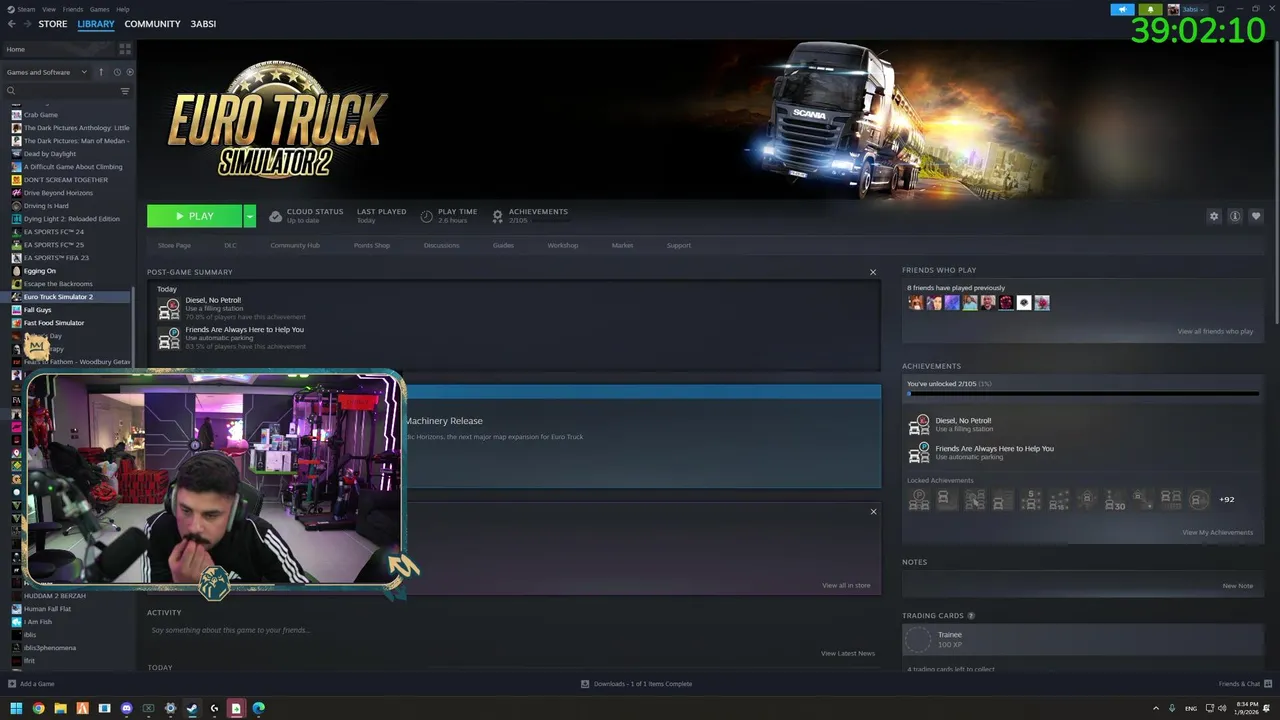Click the play time clock icon
Screen dimensions: 1280x720
click(427, 216)
